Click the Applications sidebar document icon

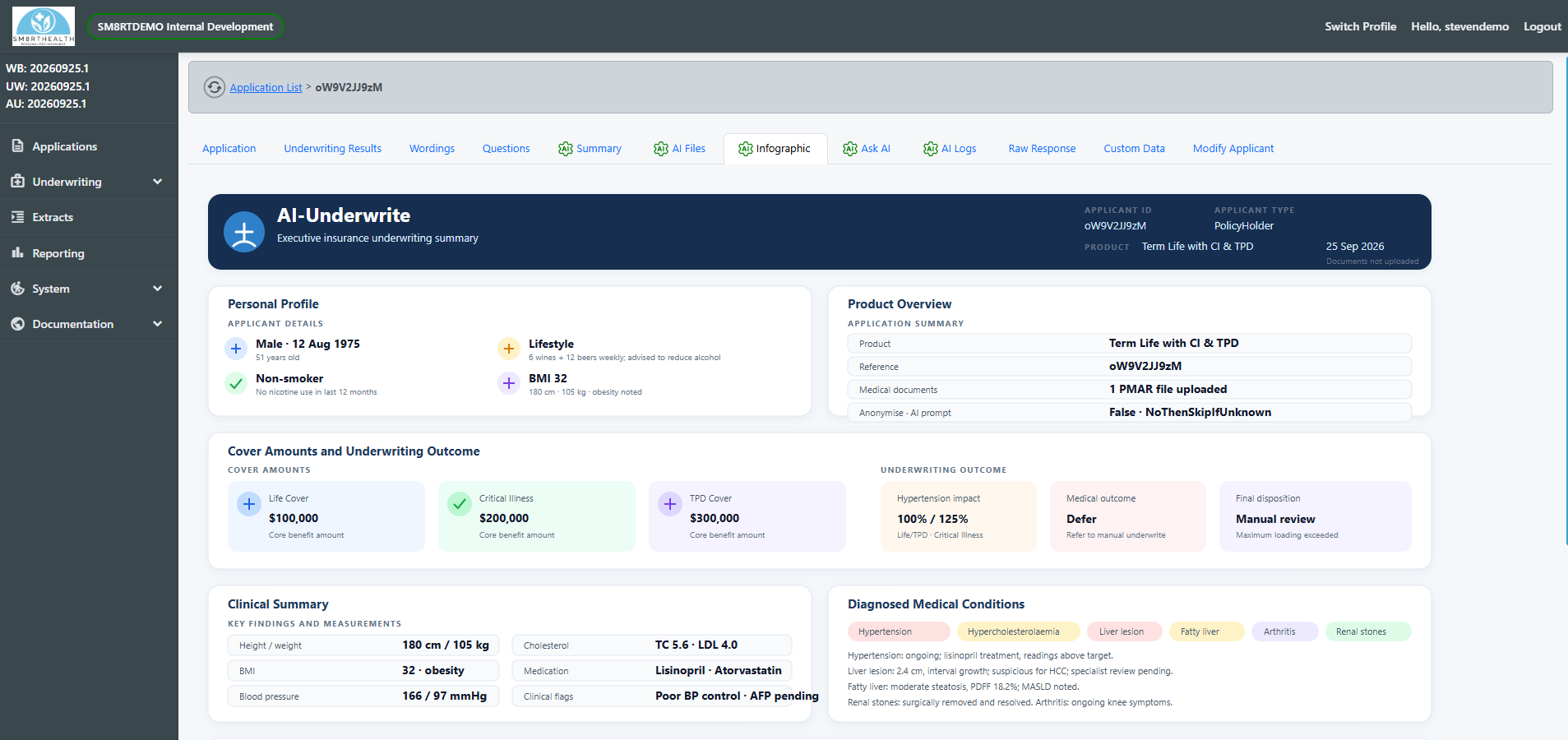tap(17, 146)
